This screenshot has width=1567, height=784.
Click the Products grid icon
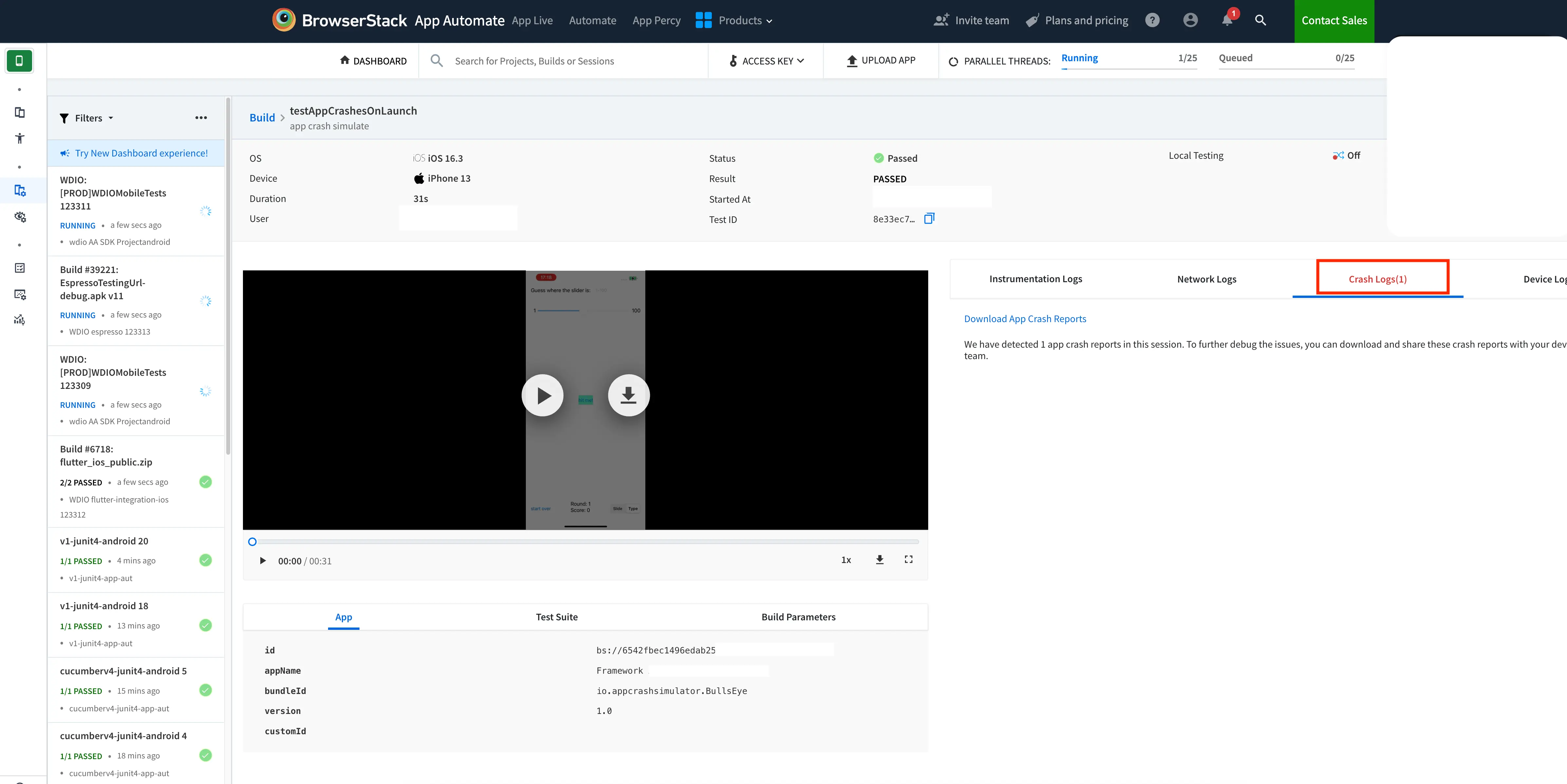pyautogui.click(x=703, y=20)
